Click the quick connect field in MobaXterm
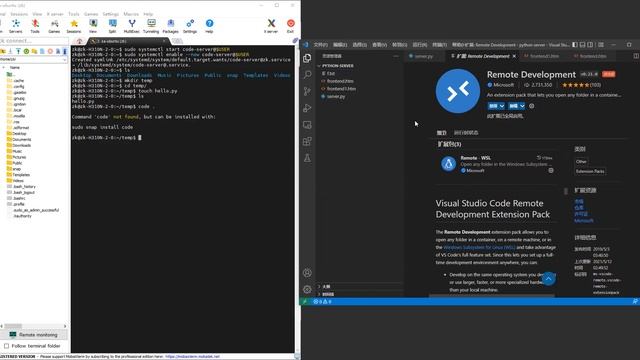 (x=34, y=41)
